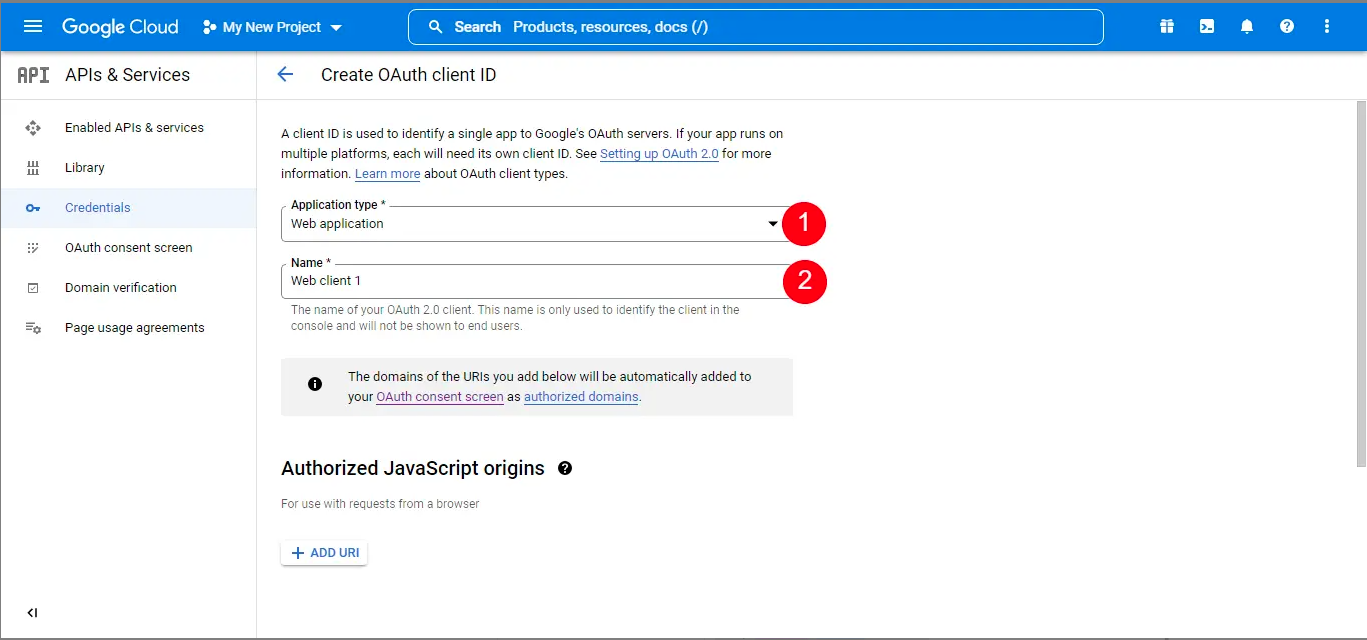
Task: Click the ADD URI button
Action: [x=323, y=551]
